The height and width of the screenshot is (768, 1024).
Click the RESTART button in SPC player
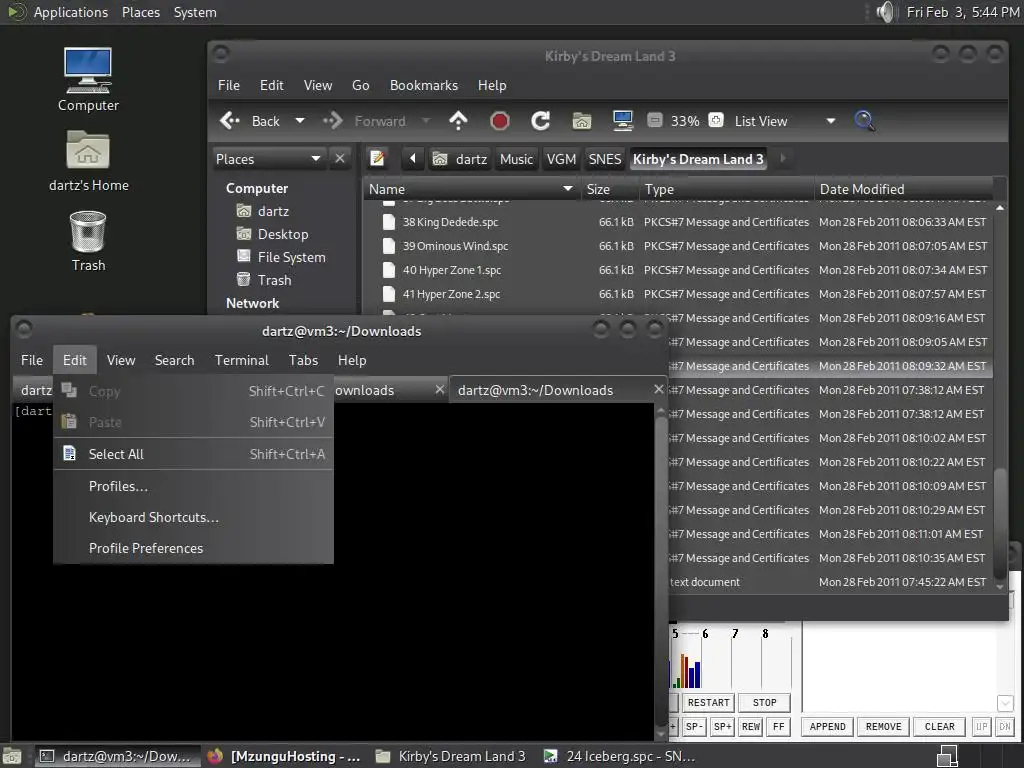709,703
